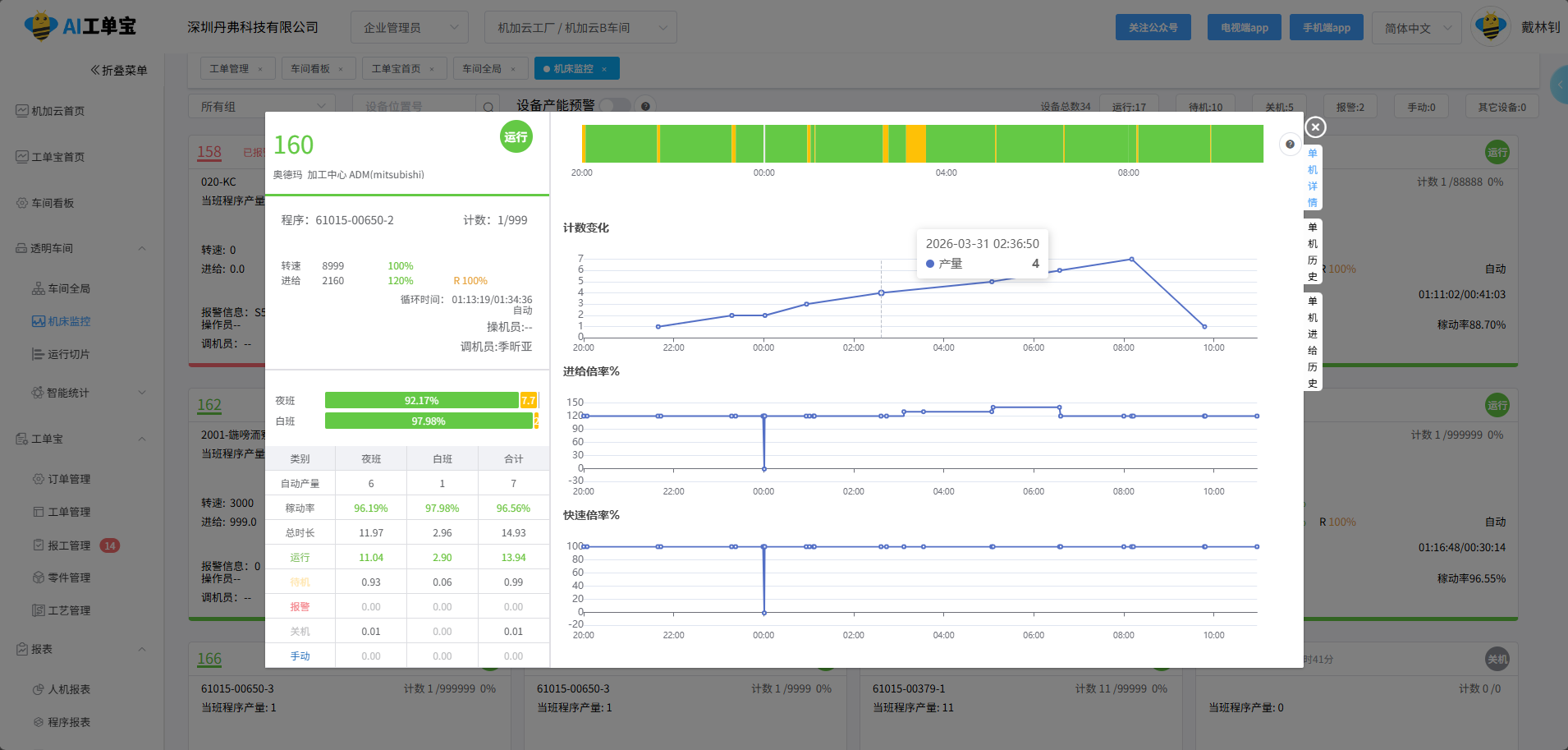The width and height of the screenshot is (1568, 750).
Task: Switch to the 单机历史 side tab
Action: pos(1312,251)
